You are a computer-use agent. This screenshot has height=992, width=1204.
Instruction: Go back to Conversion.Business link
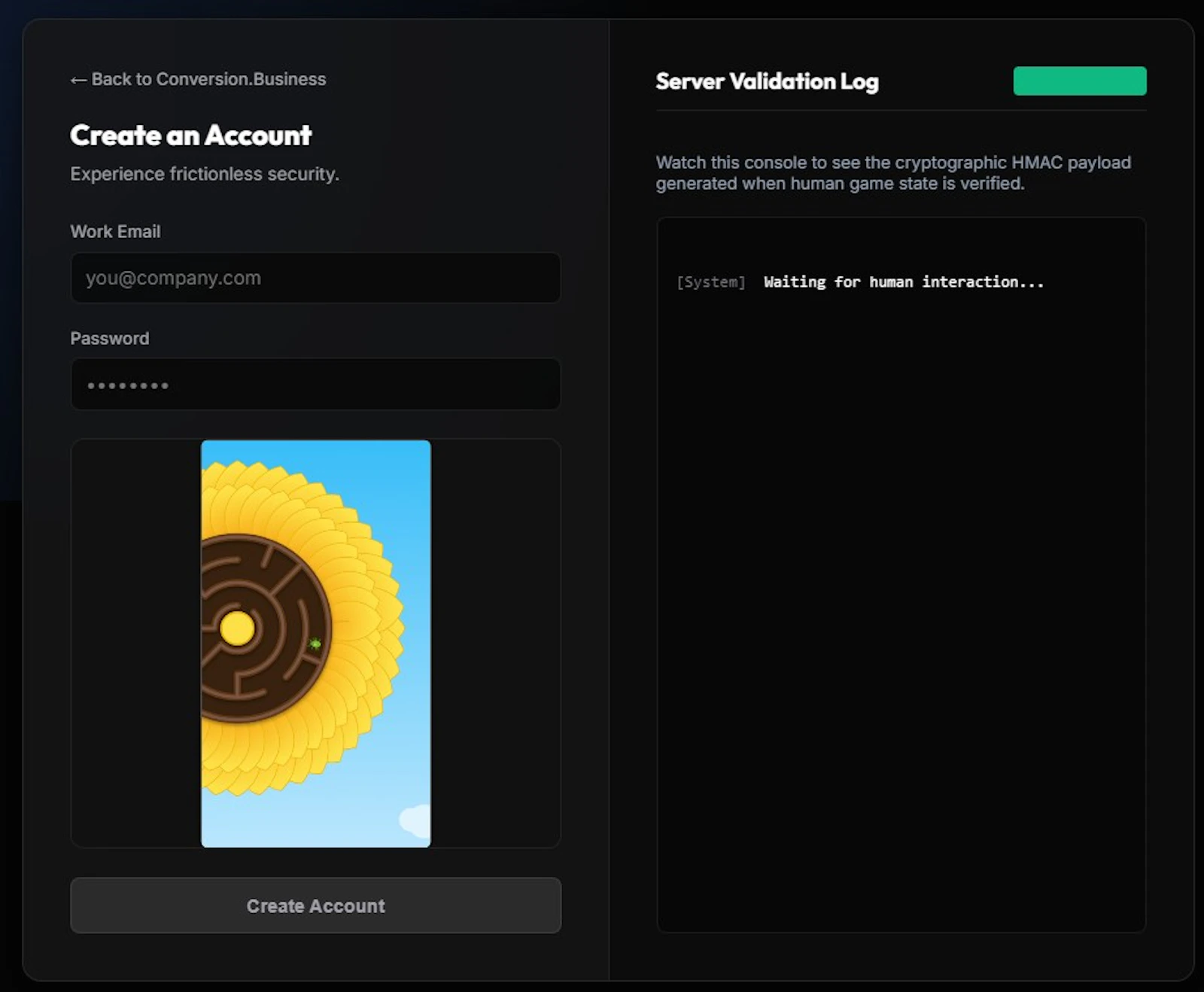[x=198, y=79]
